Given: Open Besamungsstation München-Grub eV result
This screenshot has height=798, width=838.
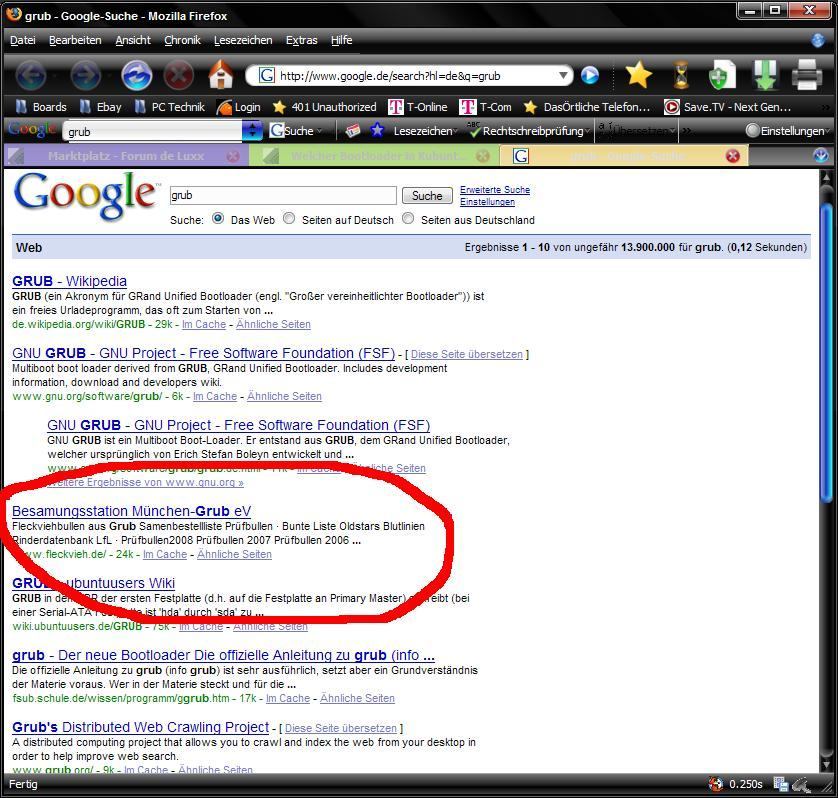Looking at the screenshot, I should coord(131,511).
